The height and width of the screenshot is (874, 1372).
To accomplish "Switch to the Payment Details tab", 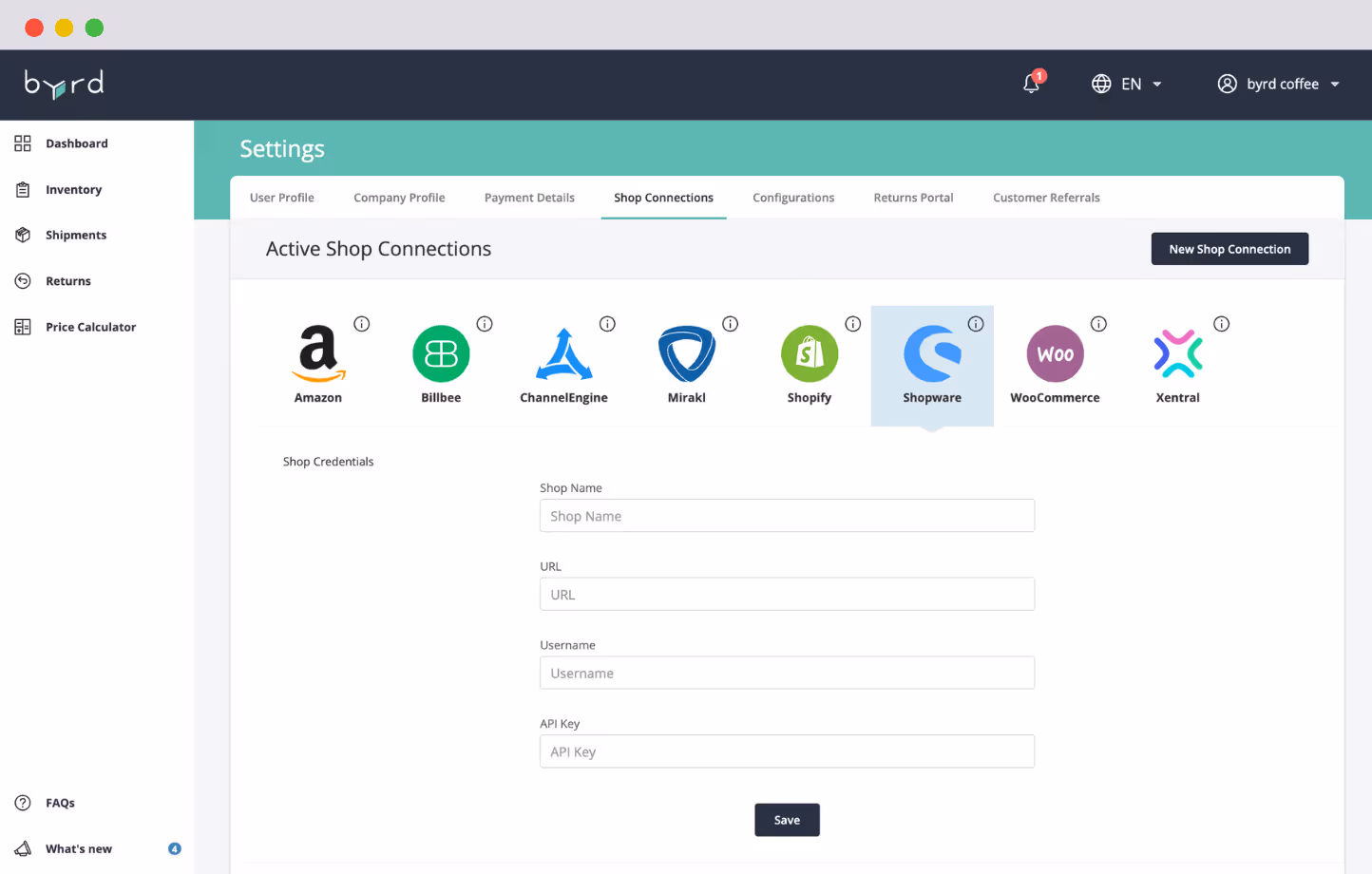I will [x=529, y=197].
